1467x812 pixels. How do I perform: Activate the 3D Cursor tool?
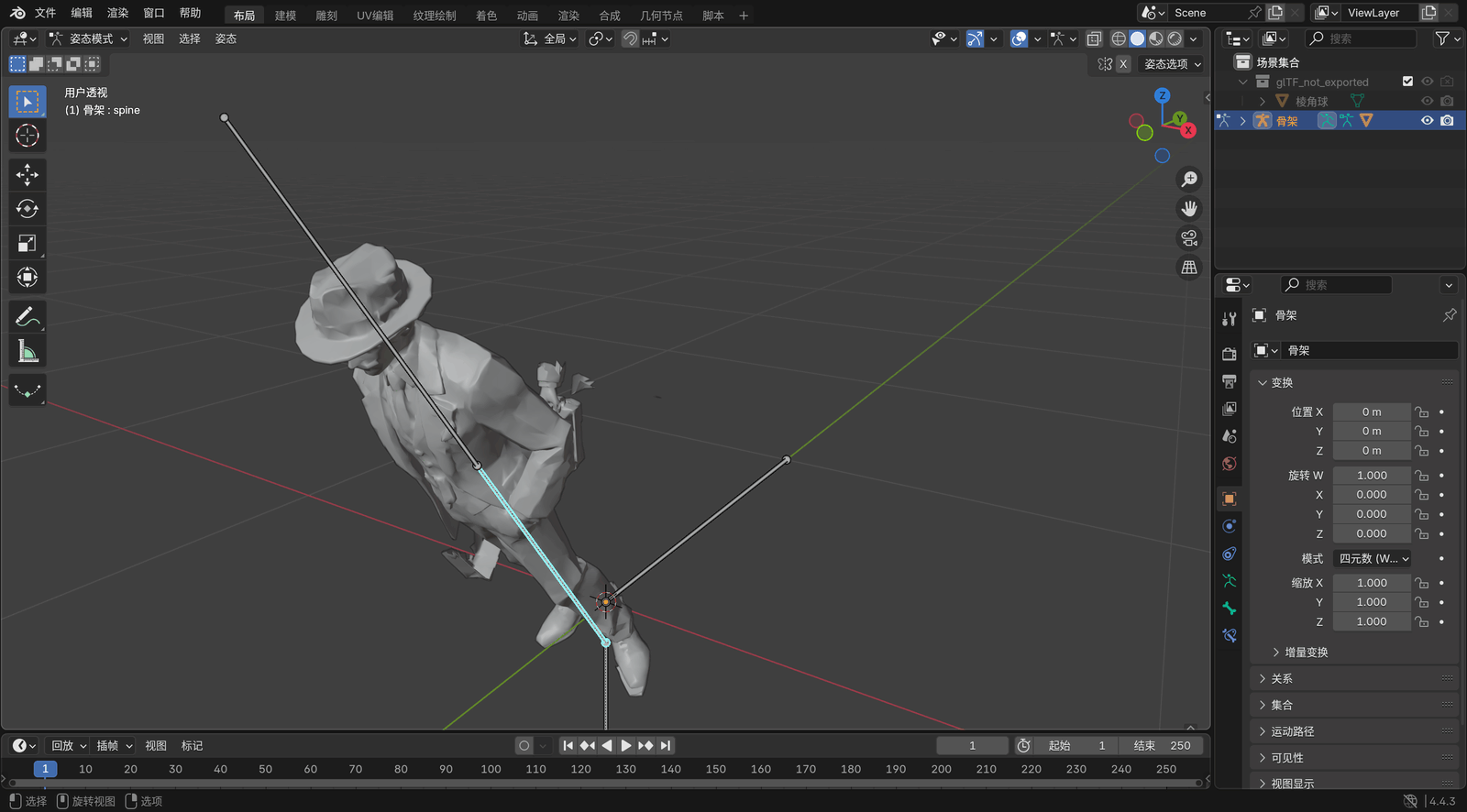pos(28,136)
